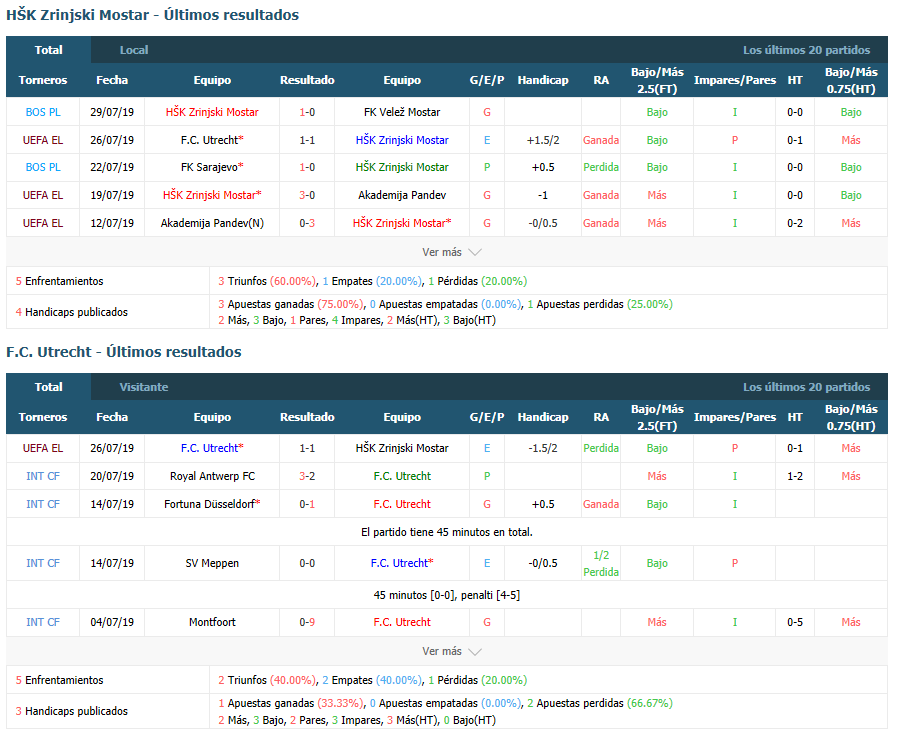The image size is (898, 733).
Task: Select Total tab in Zrinjski Mostar table
Action: coord(49,50)
